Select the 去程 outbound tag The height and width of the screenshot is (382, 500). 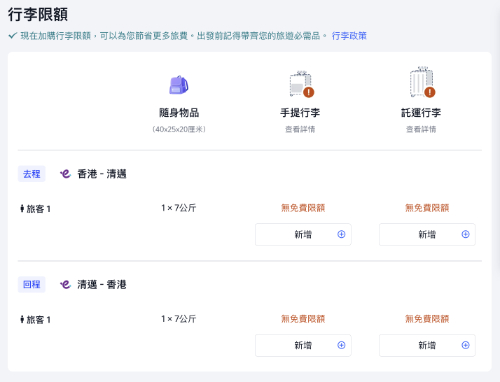click(x=32, y=174)
